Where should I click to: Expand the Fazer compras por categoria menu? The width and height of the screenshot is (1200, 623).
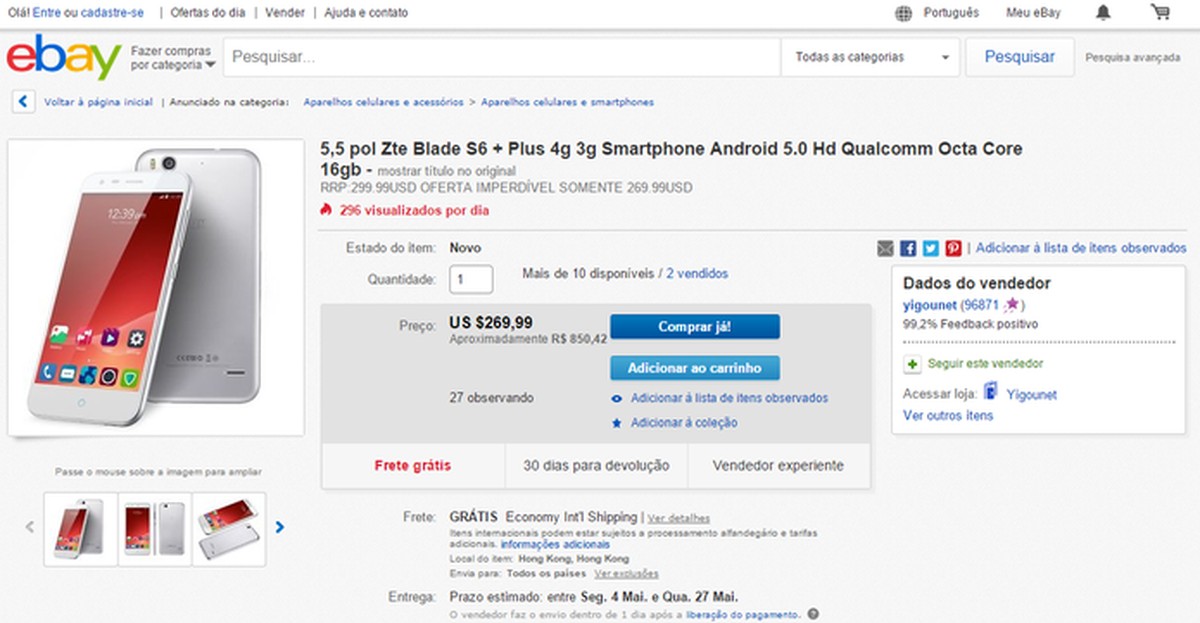point(170,58)
